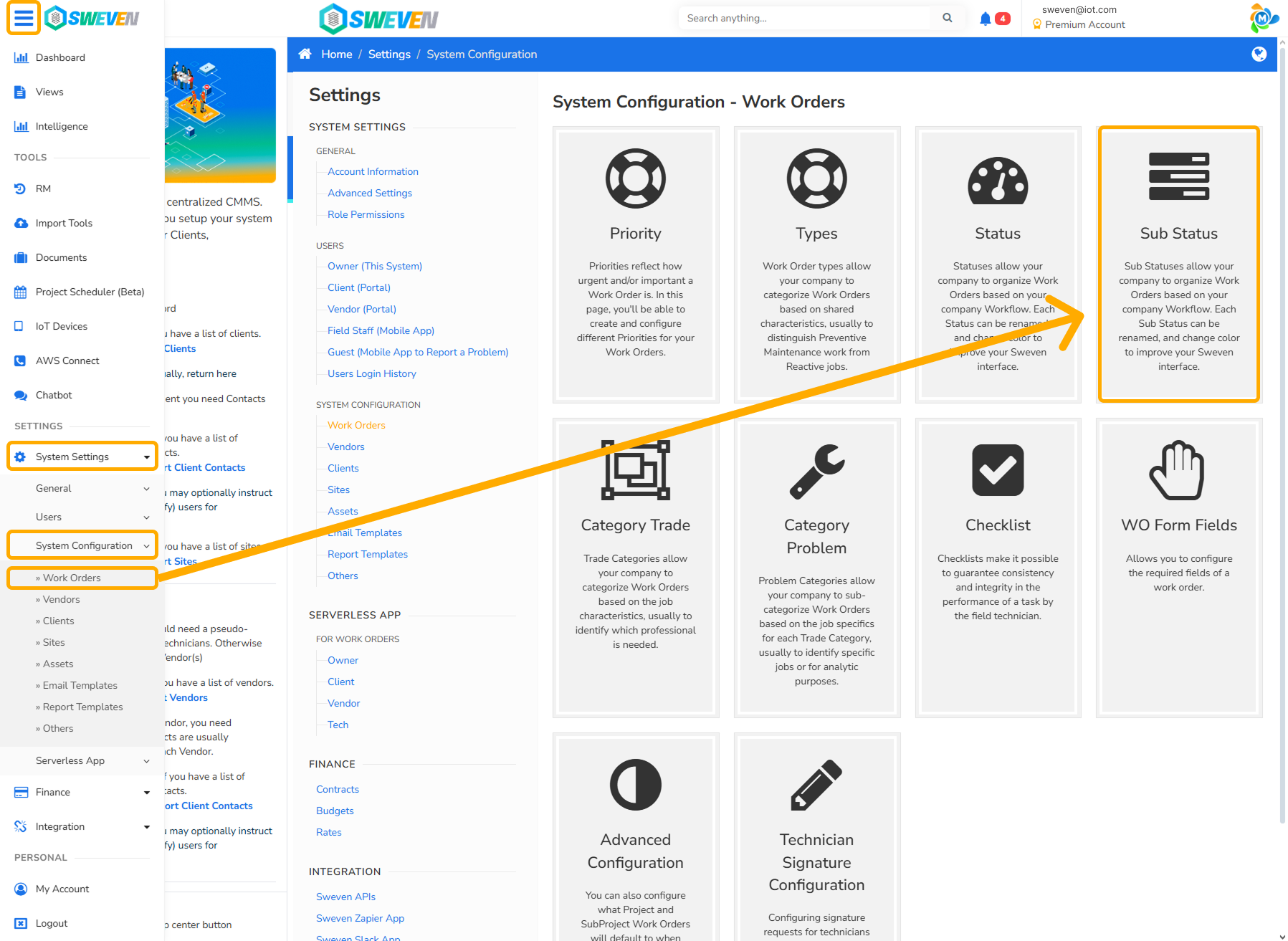Select Others in sidebar submenu
The image size is (1288, 941).
57,728
